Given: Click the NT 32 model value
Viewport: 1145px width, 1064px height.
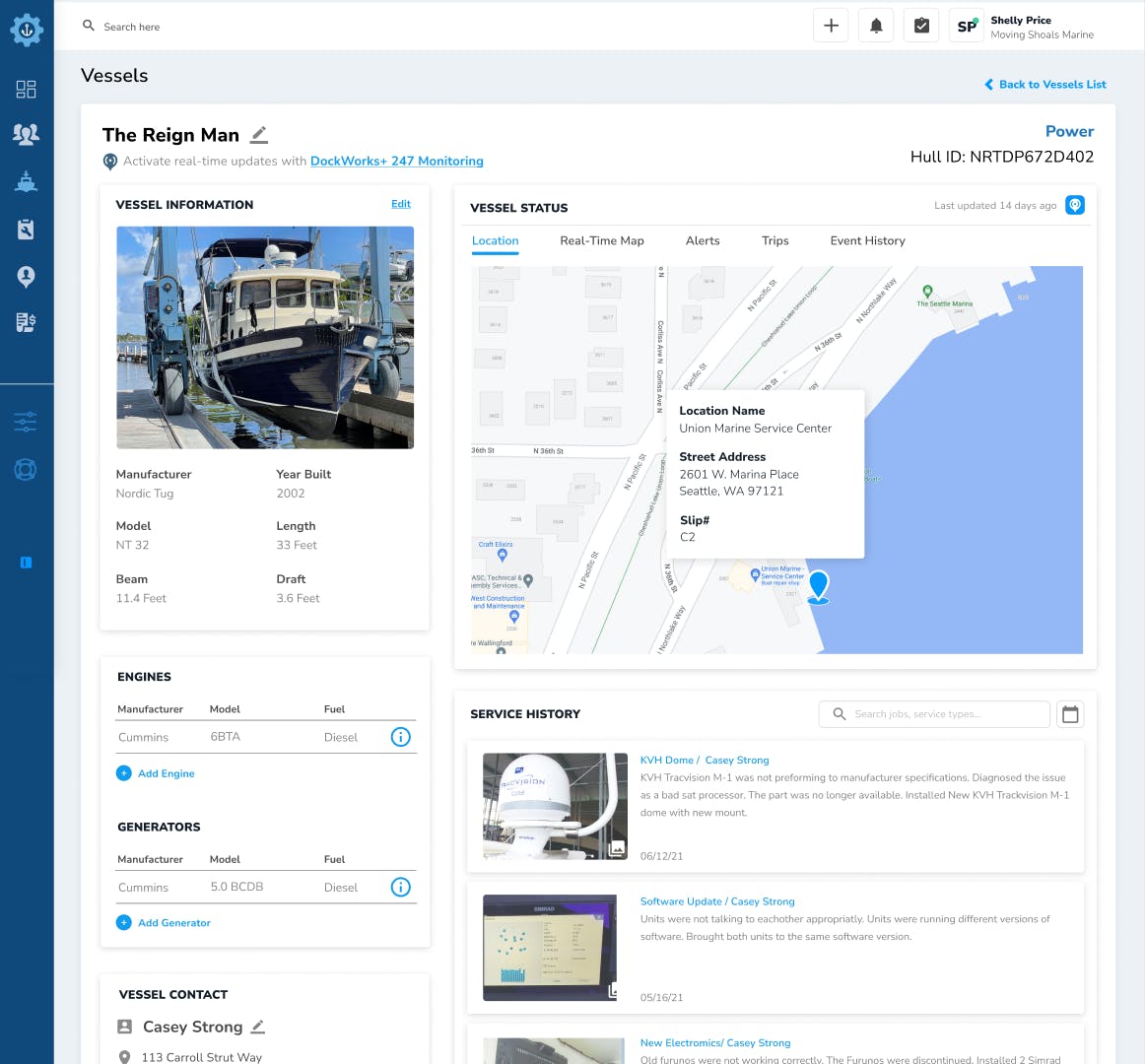Looking at the screenshot, I should pyautogui.click(x=132, y=546).
